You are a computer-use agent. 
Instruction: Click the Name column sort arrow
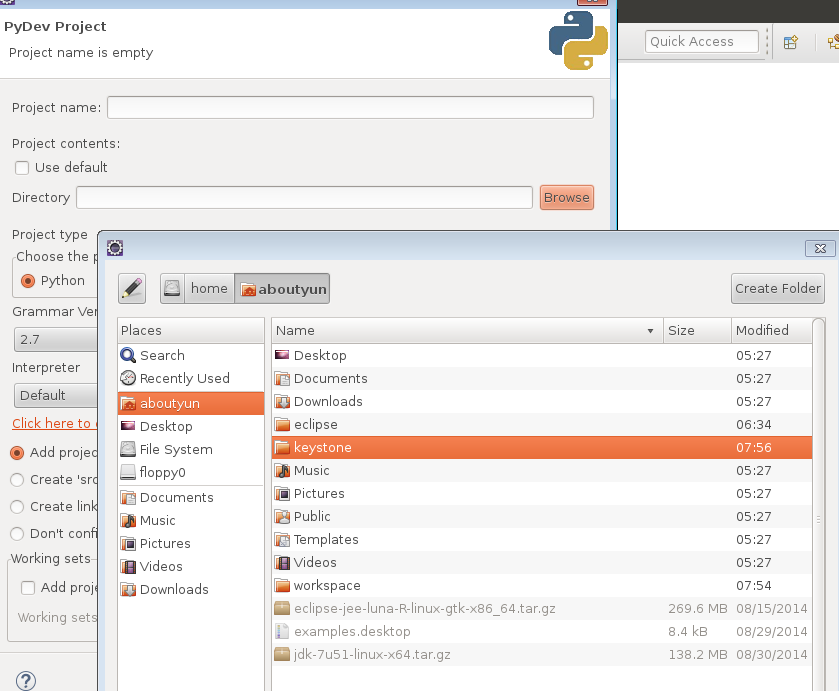point(650,331)
